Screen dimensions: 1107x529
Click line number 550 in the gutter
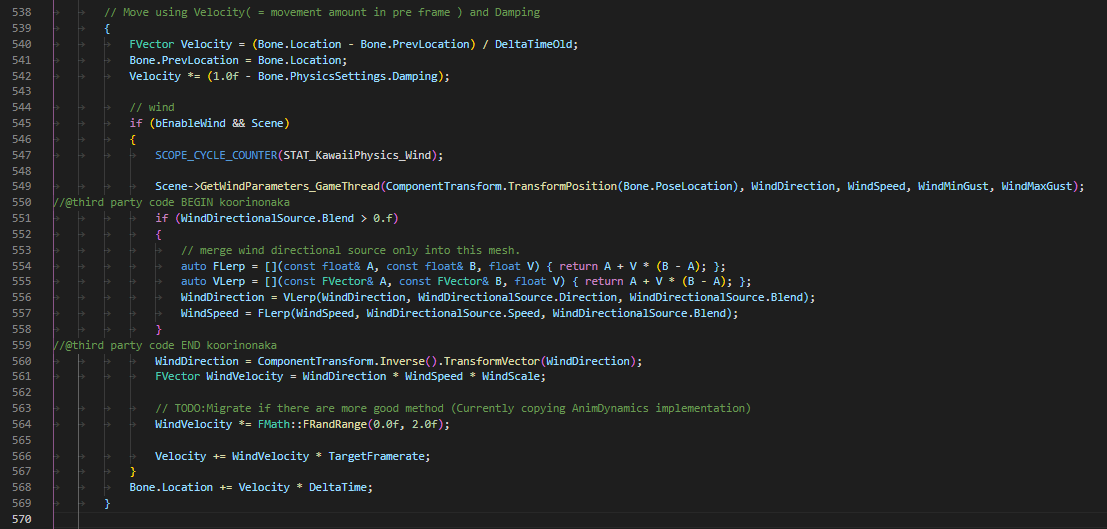pos(23,202)
